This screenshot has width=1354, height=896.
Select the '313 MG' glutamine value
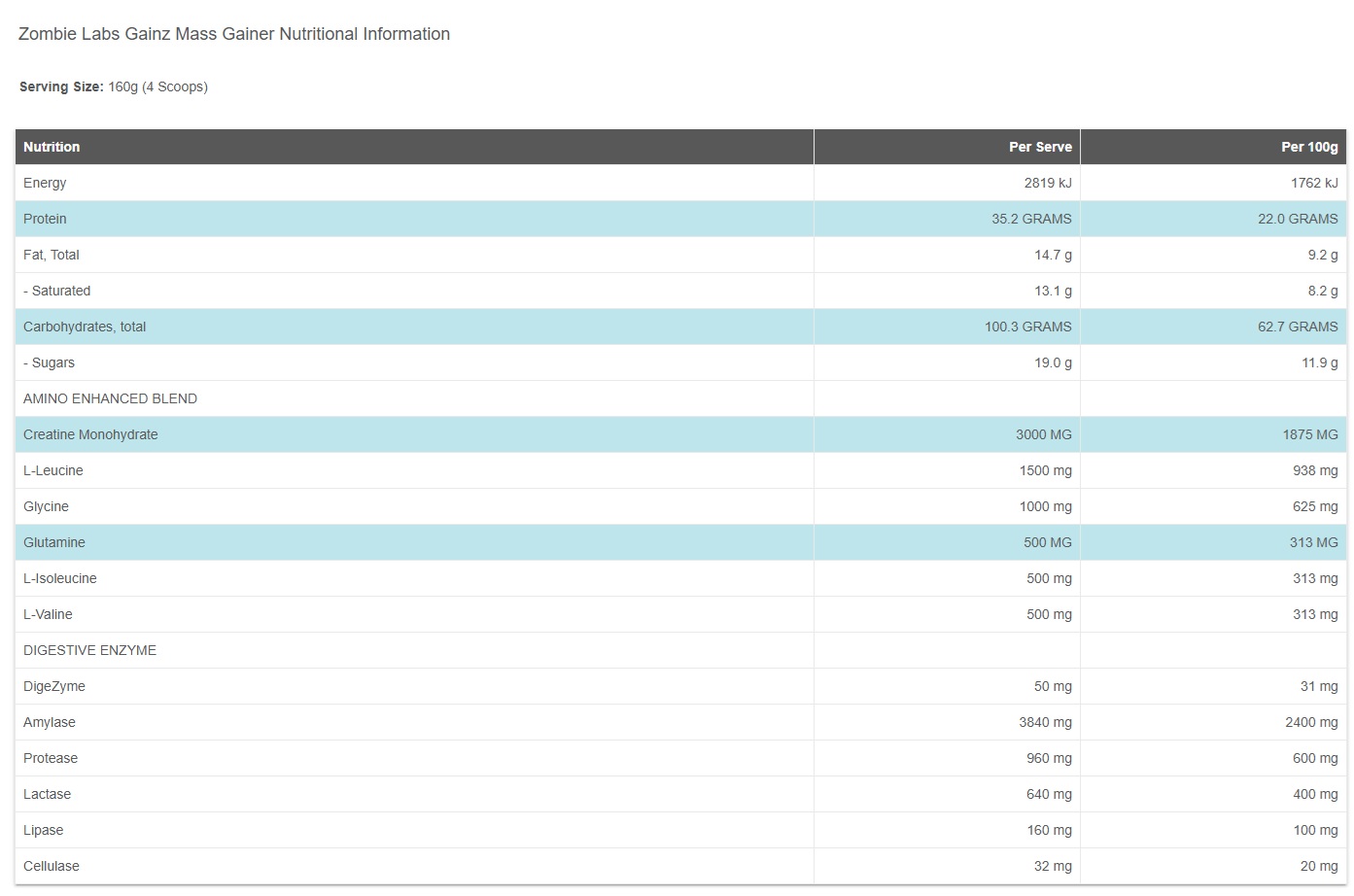[x=1314, y=542]
